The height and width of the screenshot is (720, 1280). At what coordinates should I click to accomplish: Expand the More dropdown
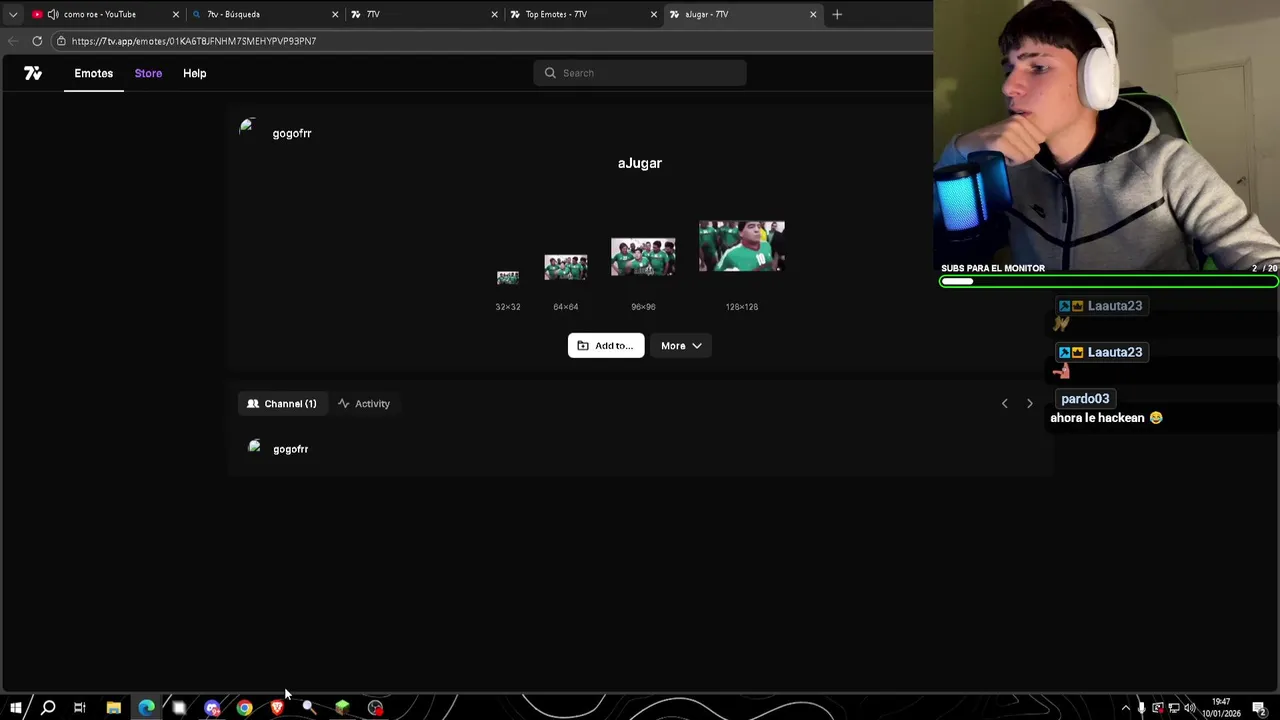681,346
